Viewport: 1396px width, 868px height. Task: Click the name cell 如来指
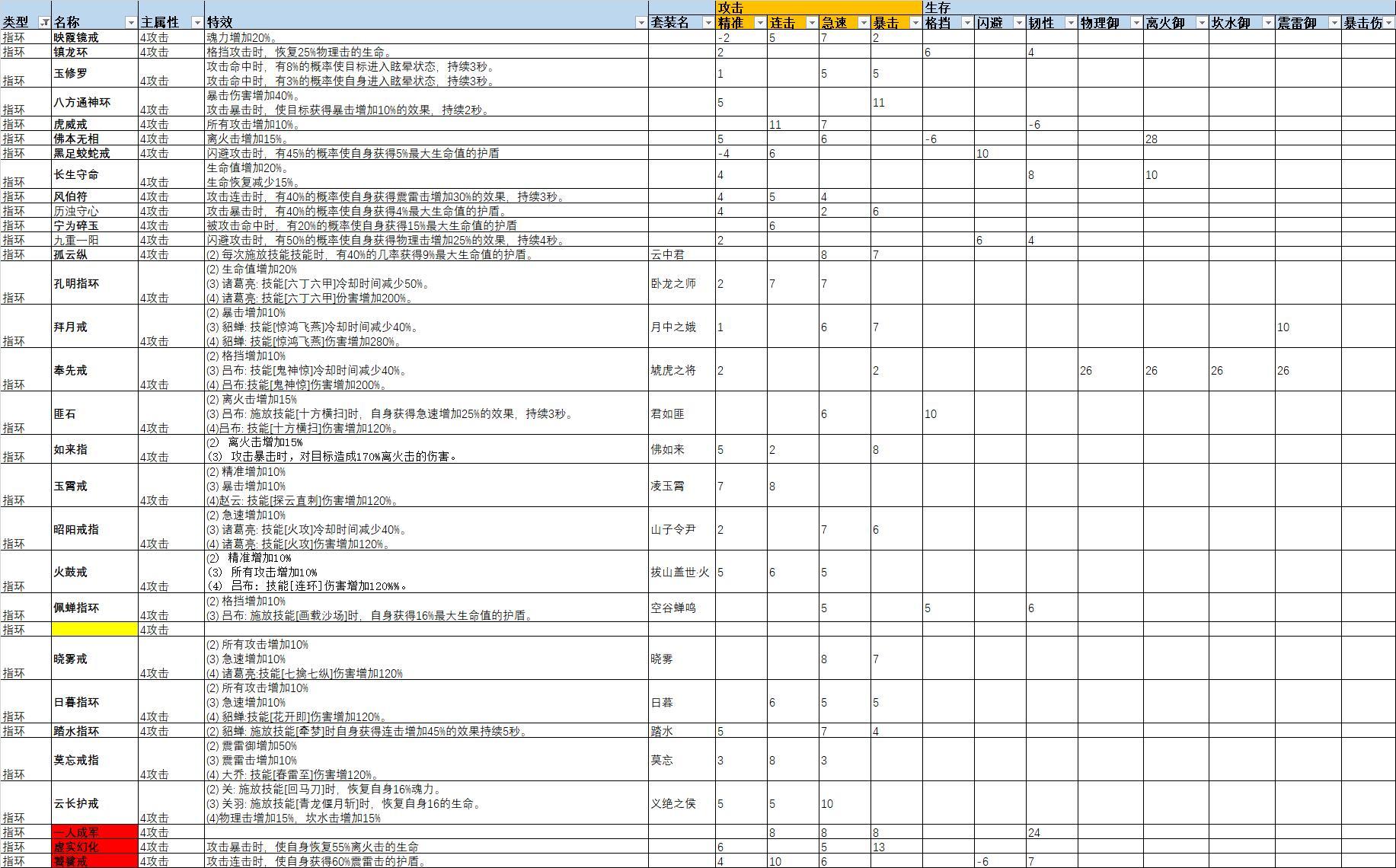coord(94,450)
